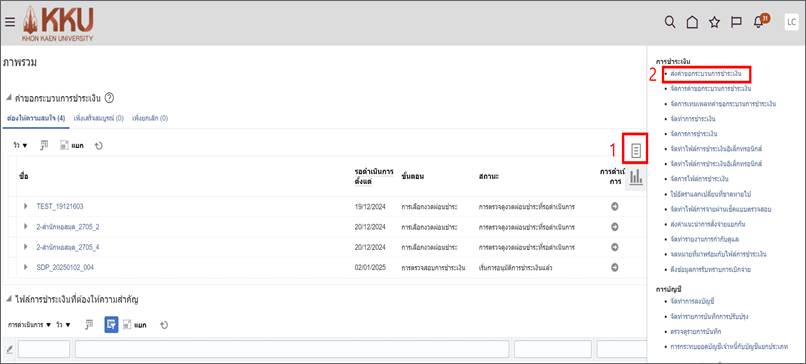
Task: Click the help icon beside คำขอกระบวนการชำระเงิน
Action: pyautogui.click(x=109, y=98)
